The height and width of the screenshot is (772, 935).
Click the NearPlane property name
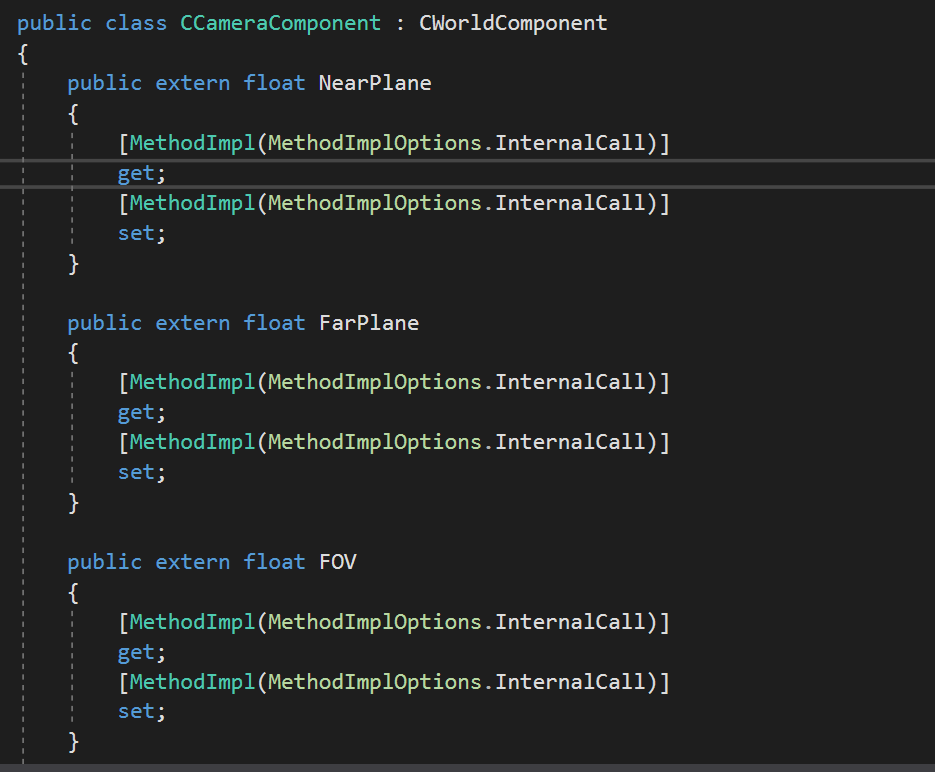[x=374, y=83]
